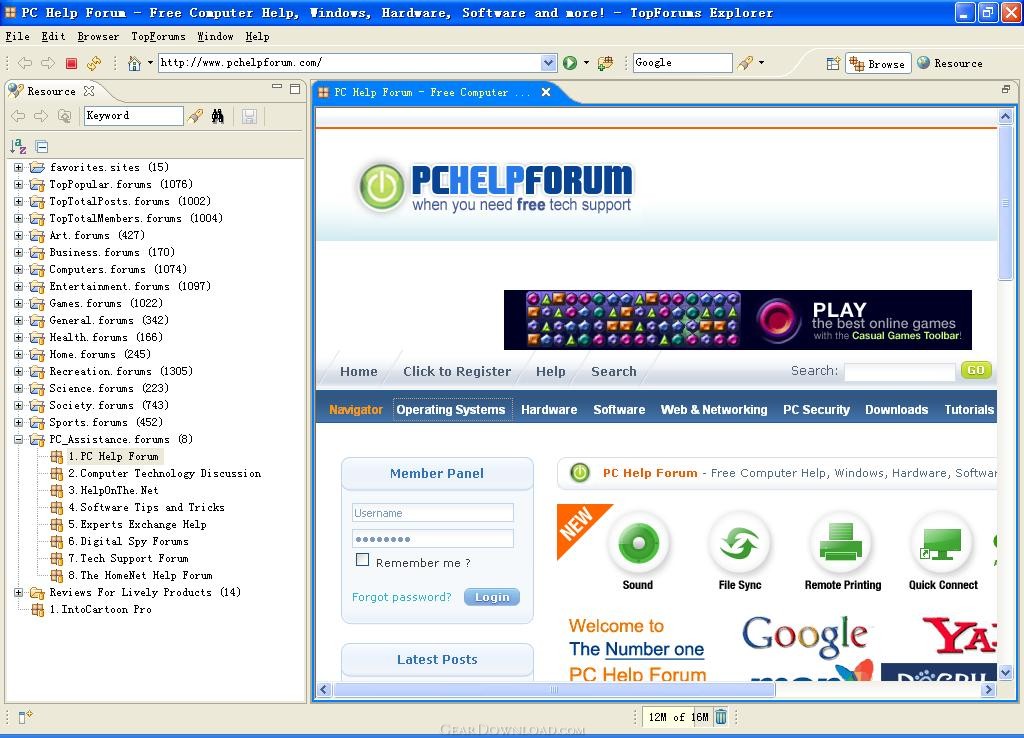The image size is (1024, 738).
Task: Click the Keyword search field
Action: click(x=133, y=116)
